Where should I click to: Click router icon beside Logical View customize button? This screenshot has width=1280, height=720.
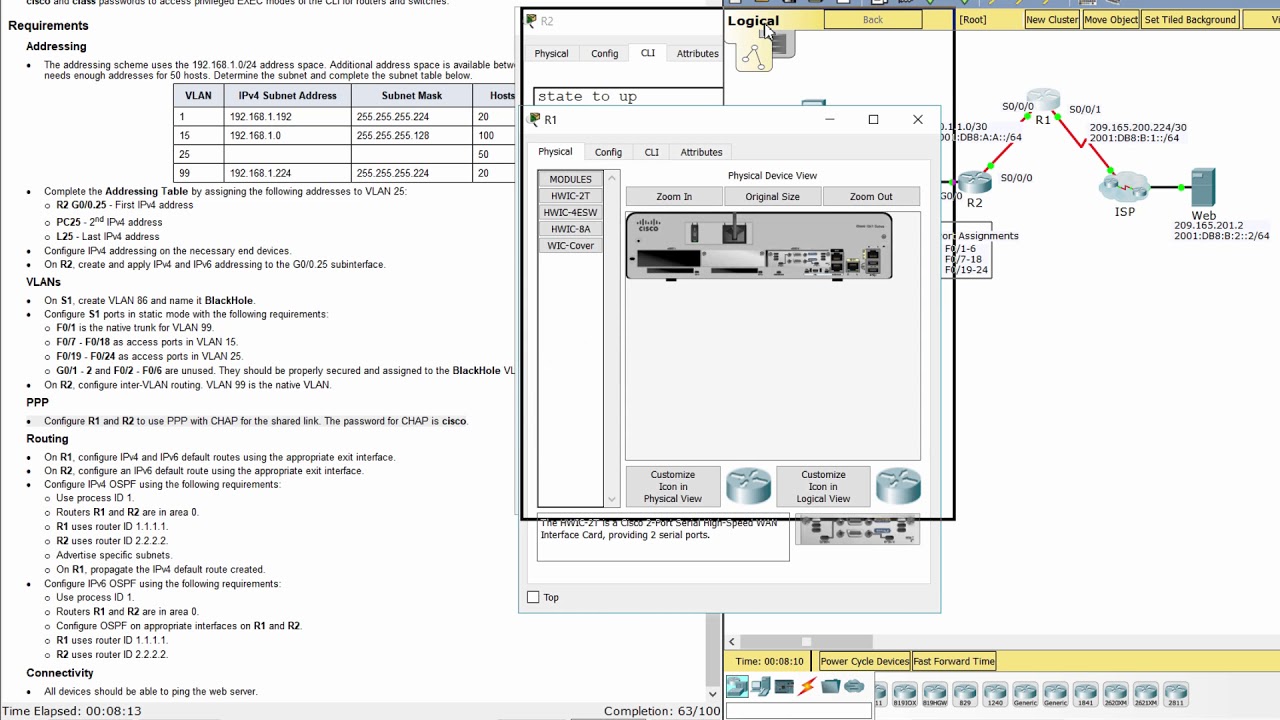tap(898, 486)
